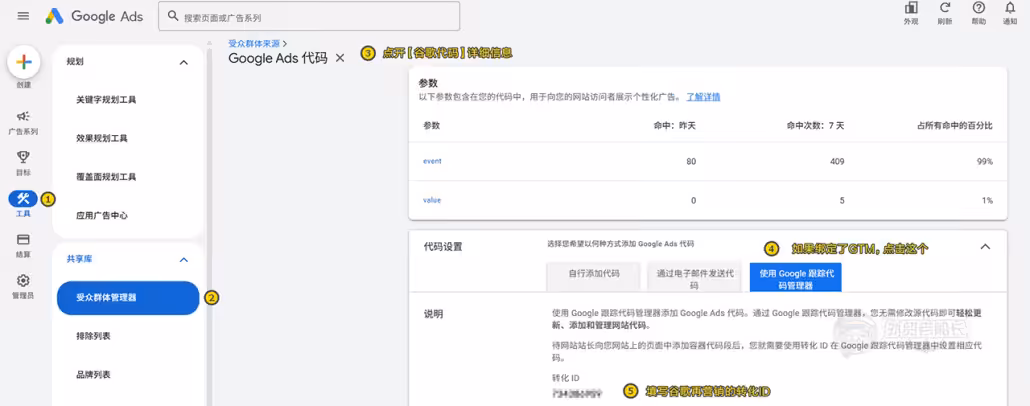Click the 创建 plus button

pos(24,62)
